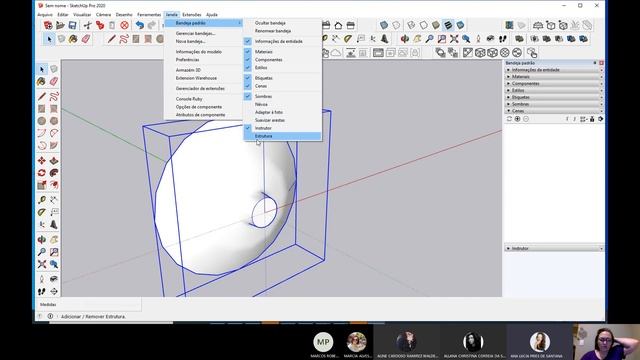640x360 pixels.
Task: Collapse the Cenas panel in tray
Action: (x=554, y=111)
